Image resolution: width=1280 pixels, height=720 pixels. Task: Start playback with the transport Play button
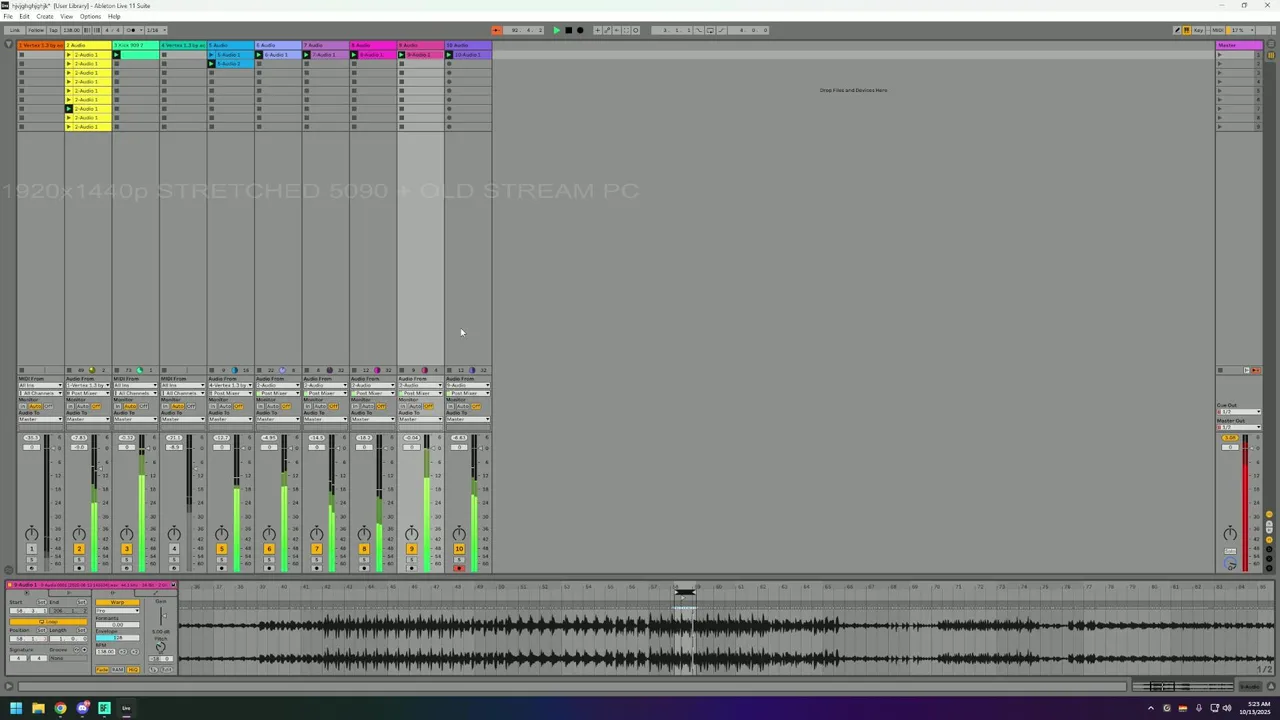pyautogui.click(x=557, y=30)
